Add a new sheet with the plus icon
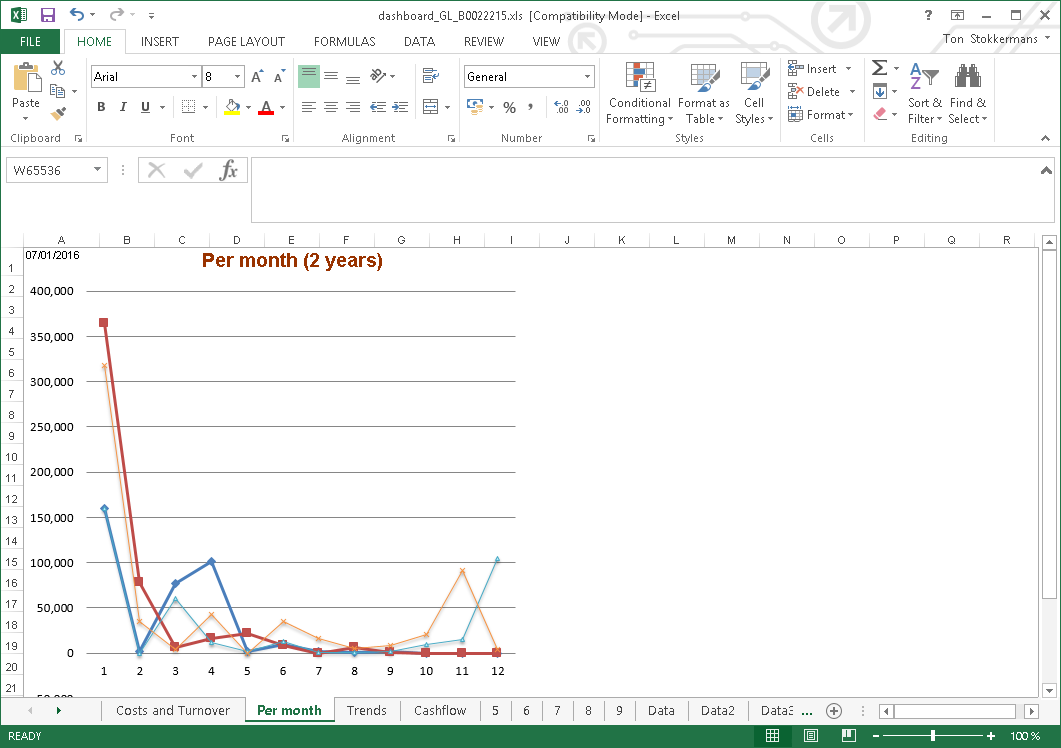1061x748 pixels. (834, 711)
